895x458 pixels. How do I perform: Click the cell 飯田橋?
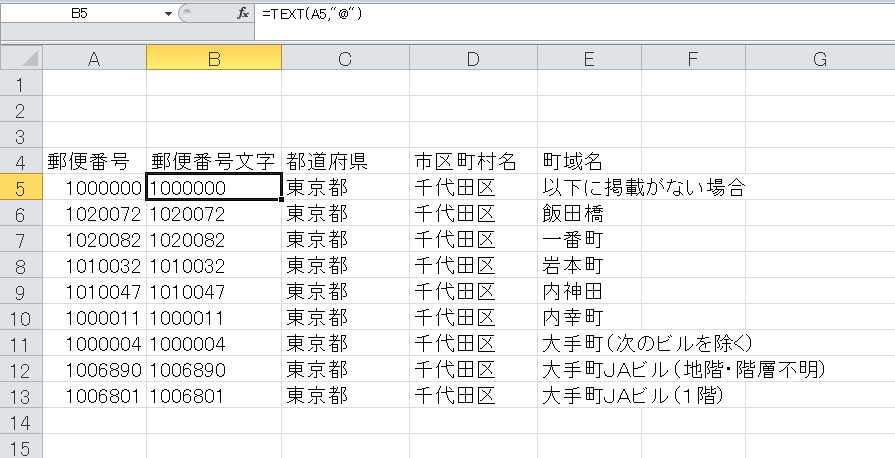coord(589,214)
